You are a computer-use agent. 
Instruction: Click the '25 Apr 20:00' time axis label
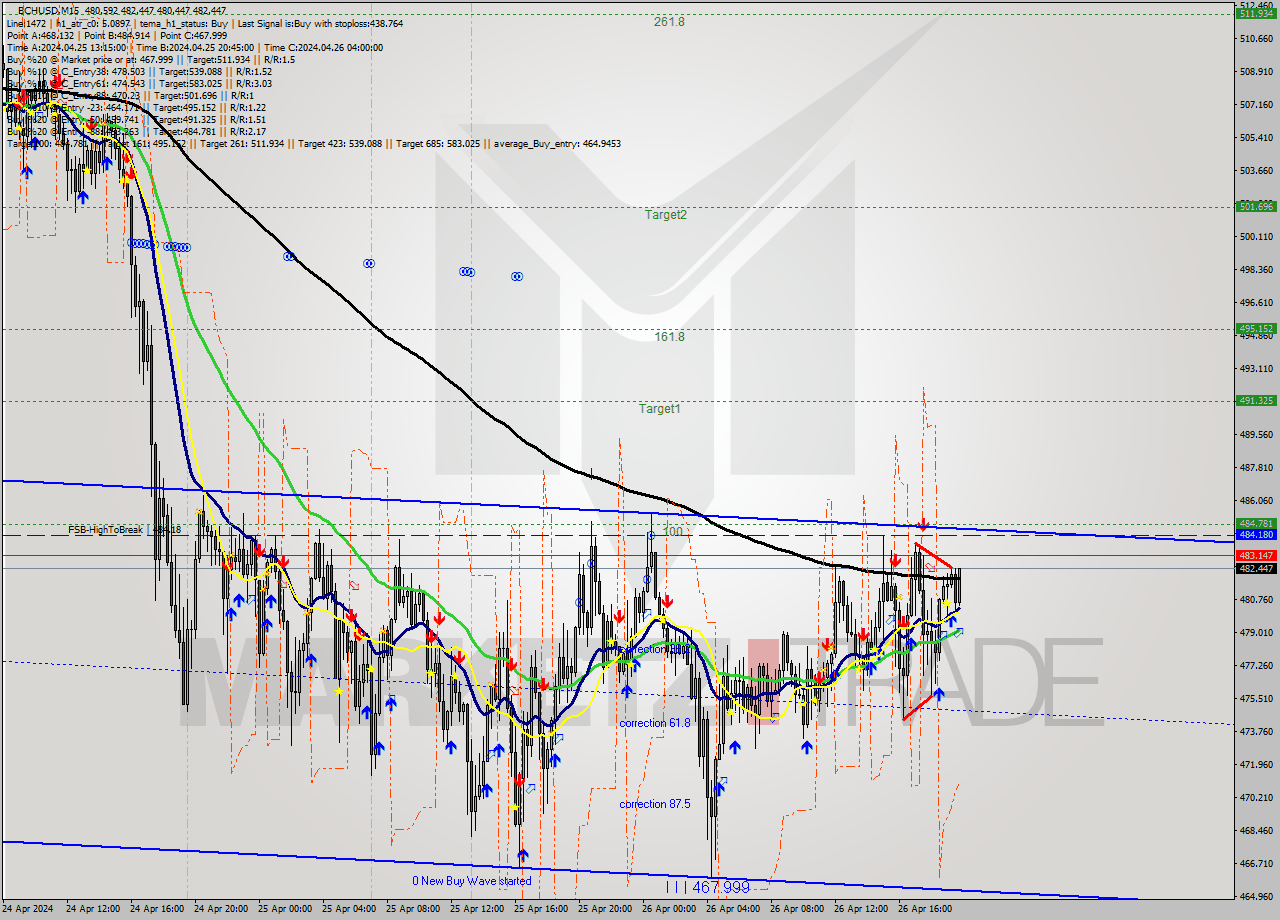click(x=607, y=910)
